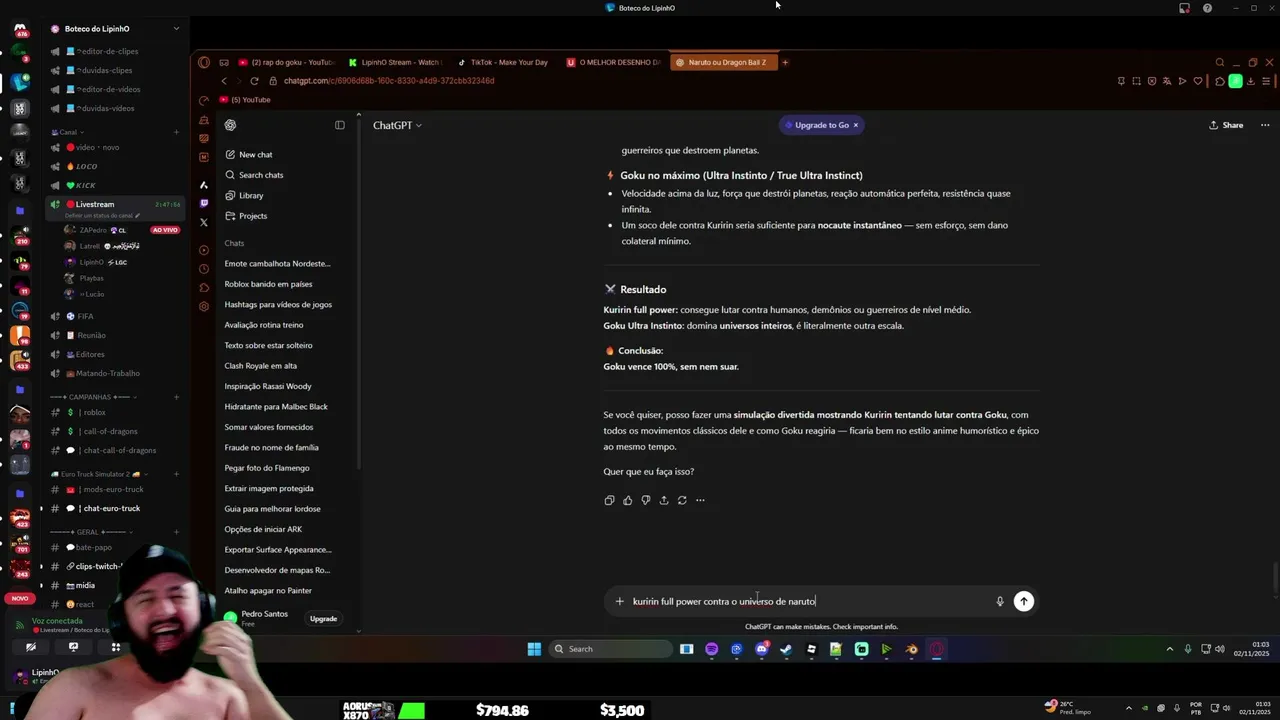
Task: Collapse the Canal category in Discord
Action: pyautogui.click(x=68, y=132)
